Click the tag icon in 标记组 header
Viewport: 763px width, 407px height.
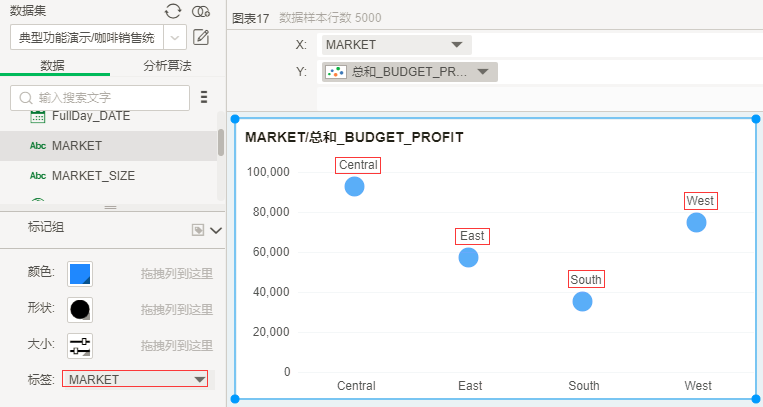[198, 230]
